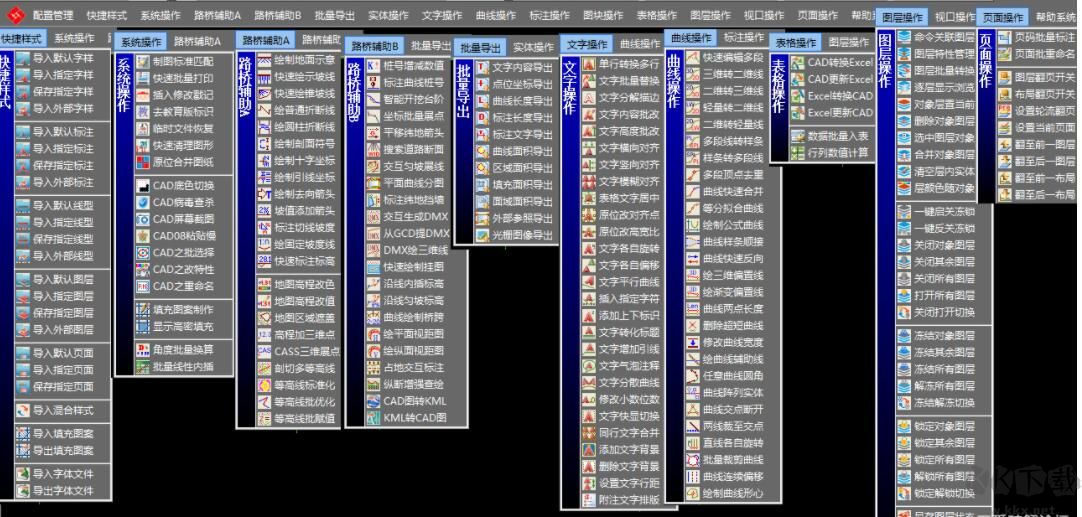Click the 设置轮流翻页 icon
Viewport: 1082px width, 517px height.
1004,110
